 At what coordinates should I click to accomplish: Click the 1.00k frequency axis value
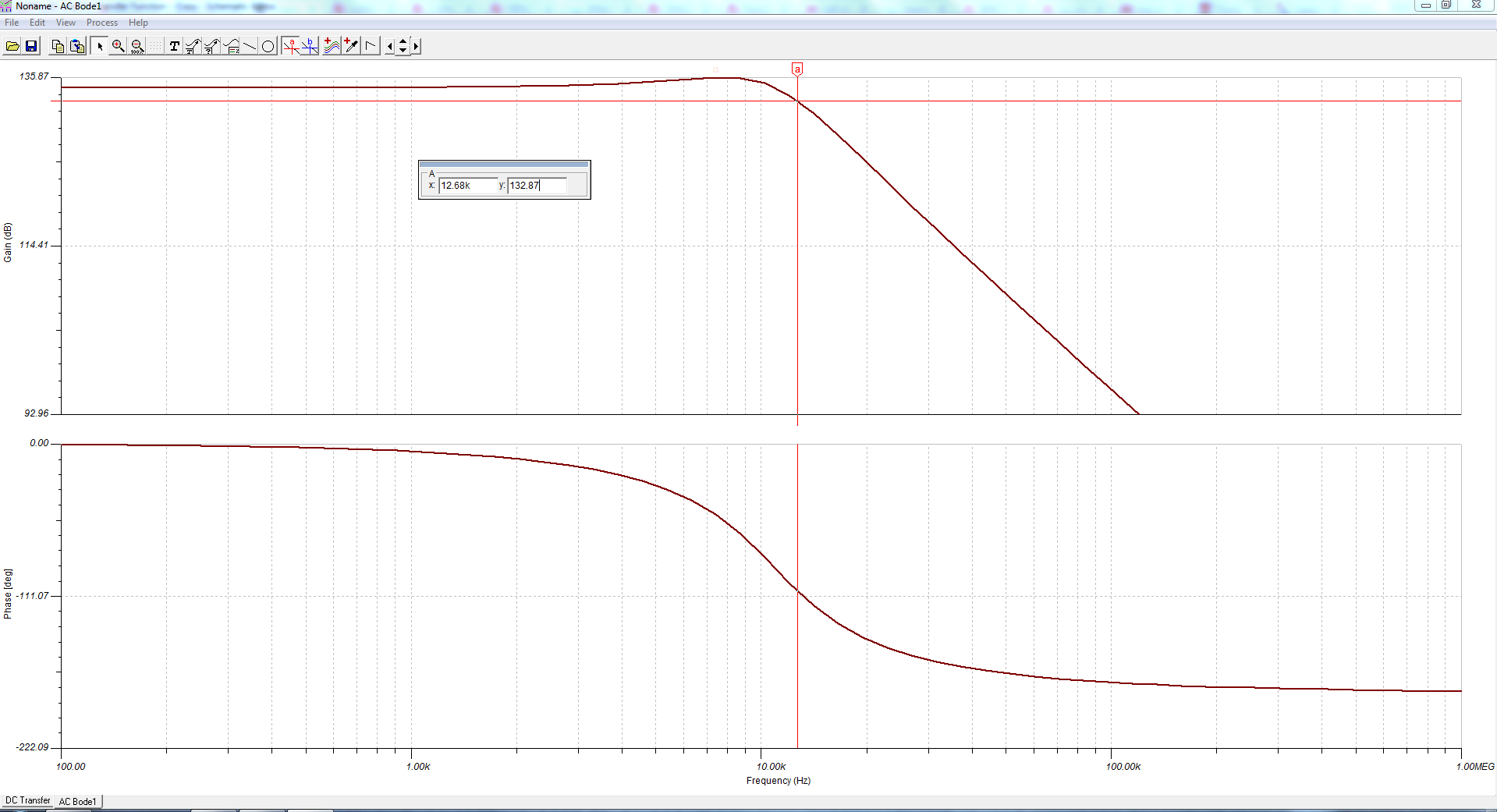click(x=418, y=767)
